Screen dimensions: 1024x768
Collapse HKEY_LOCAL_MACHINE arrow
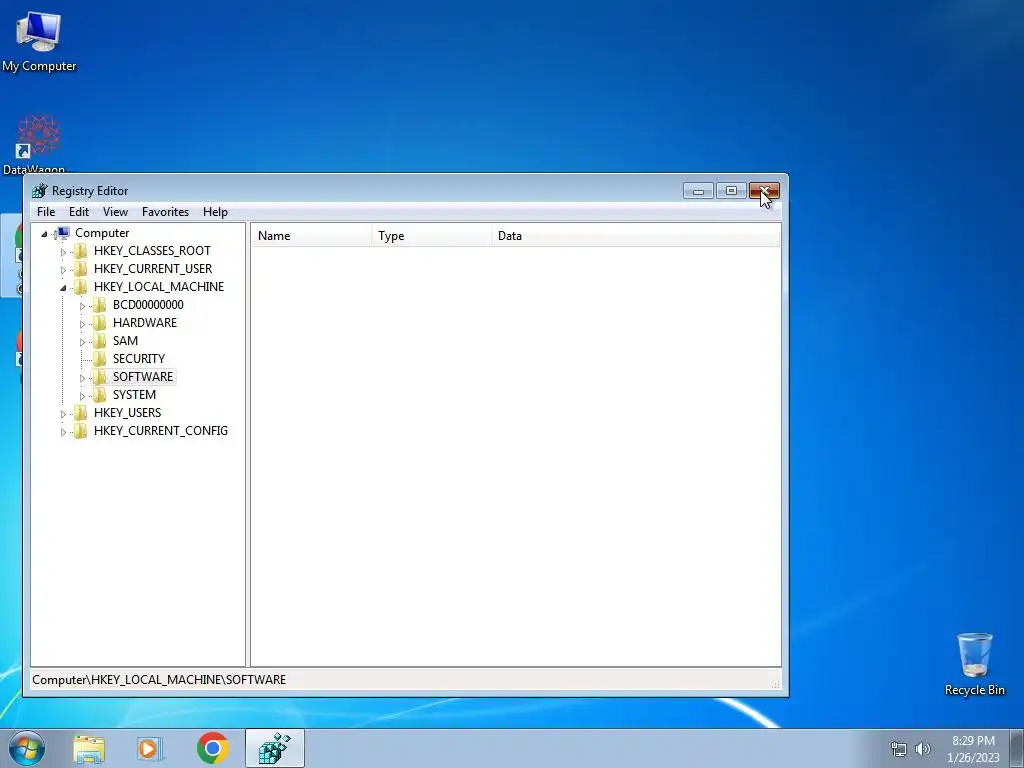(63, 287)
